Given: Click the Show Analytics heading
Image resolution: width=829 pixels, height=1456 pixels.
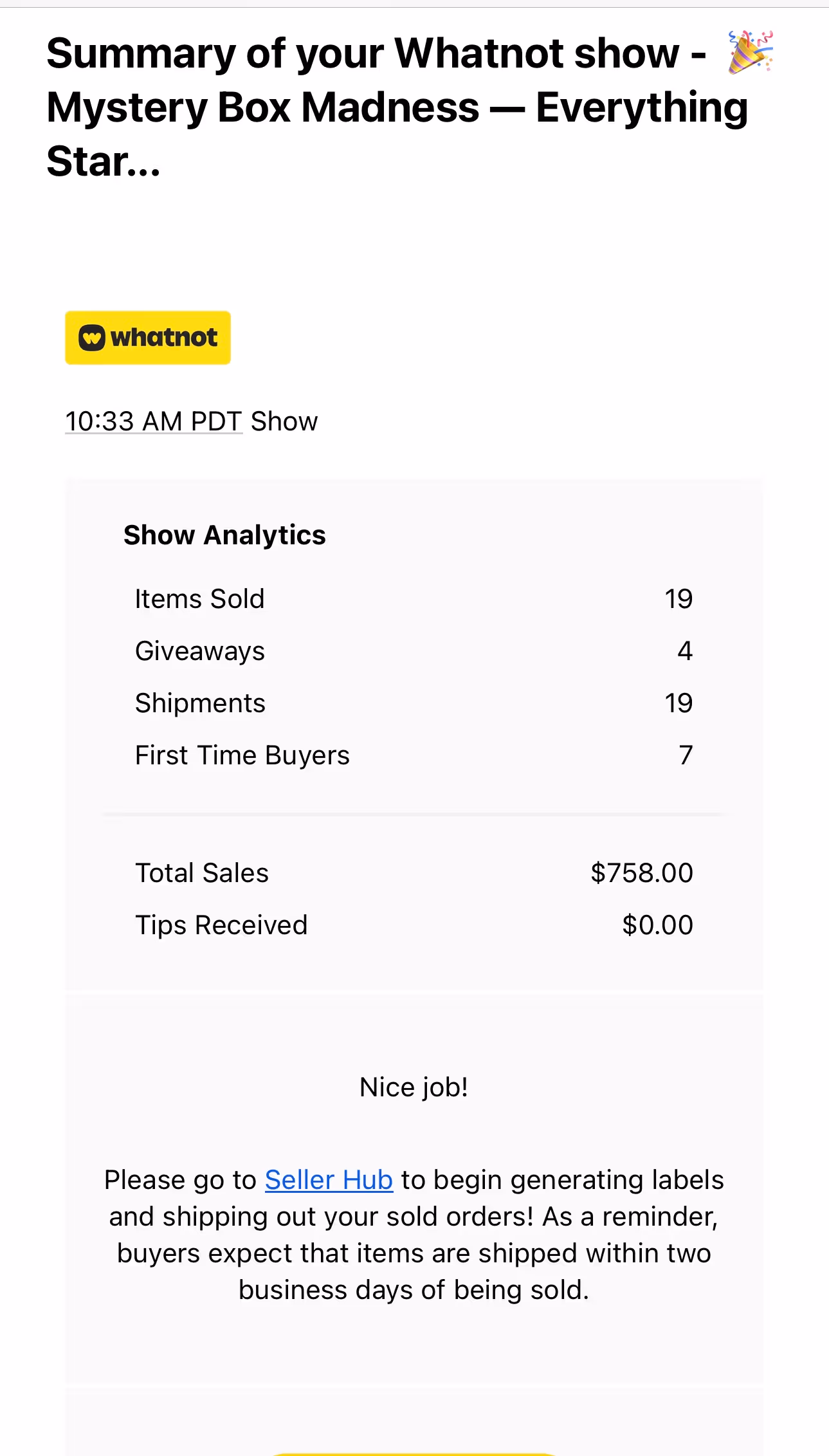Looking at the screenshot, I should [x=224, y=535].
